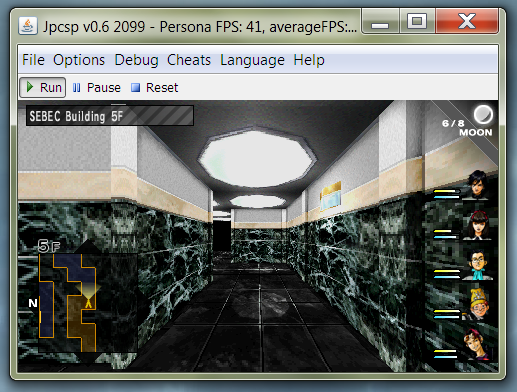This screenshot has height=392, width=517.
Task: Open the Language menu
Action: (252, 60)
